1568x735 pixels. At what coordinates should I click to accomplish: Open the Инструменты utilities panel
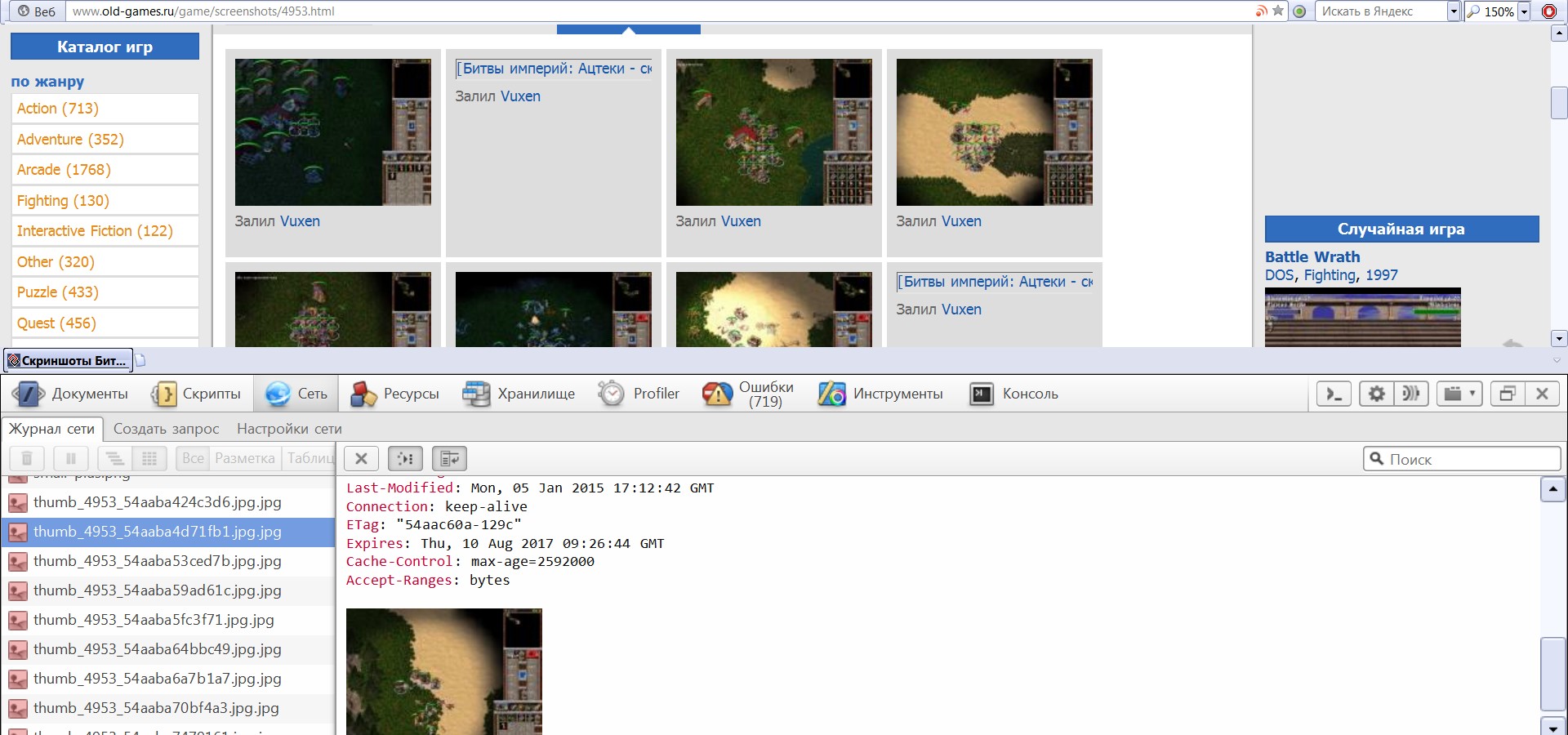[880, 394]
